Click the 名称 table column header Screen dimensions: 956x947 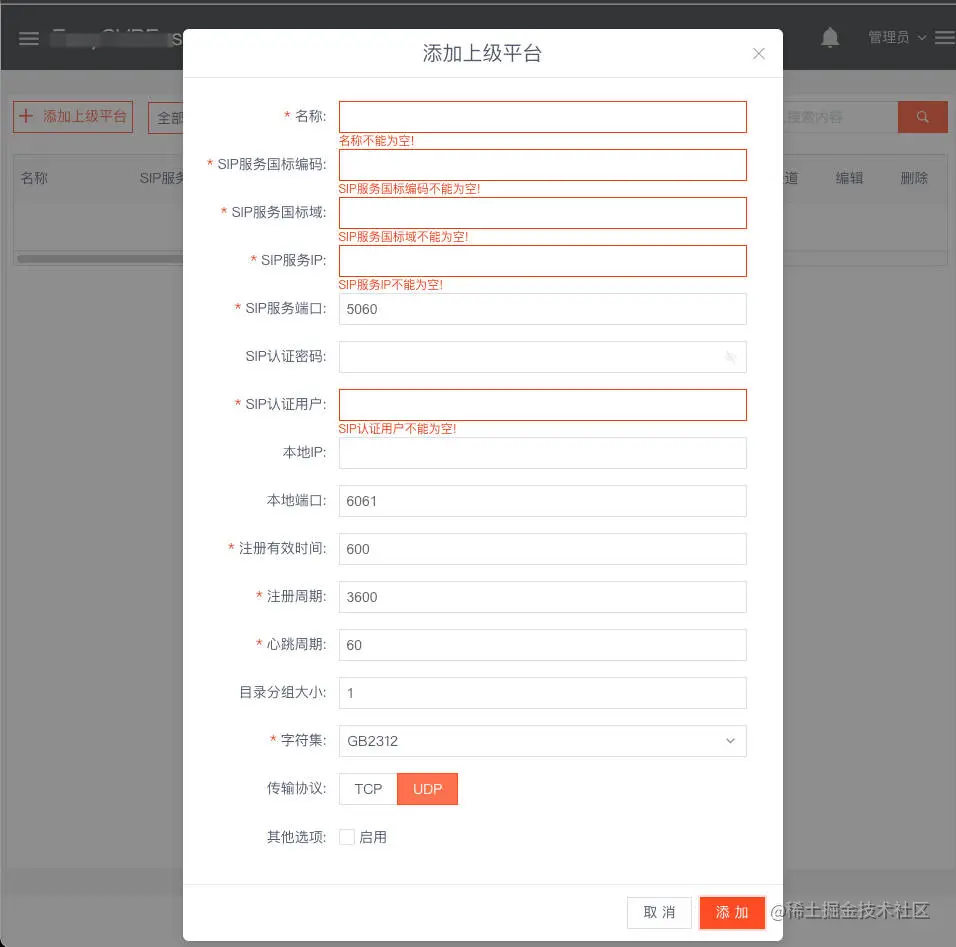click(34, 178)
